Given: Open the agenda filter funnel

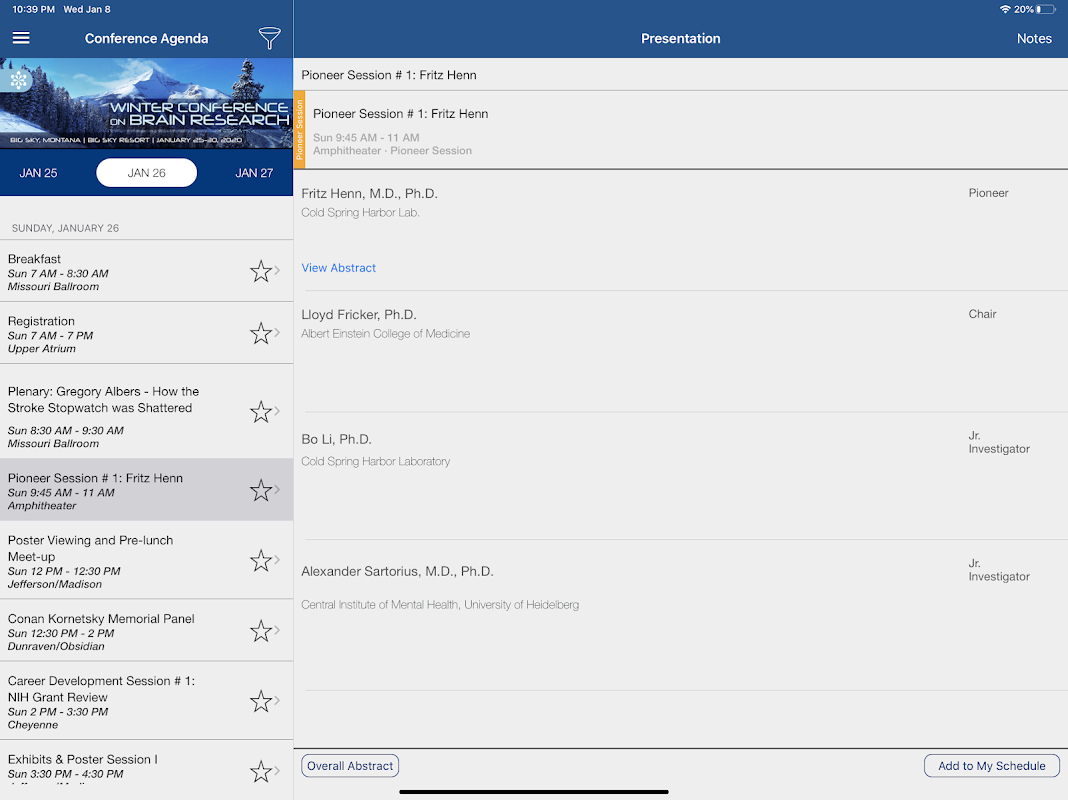Looking at the screenshot, I should pos(269,38).
